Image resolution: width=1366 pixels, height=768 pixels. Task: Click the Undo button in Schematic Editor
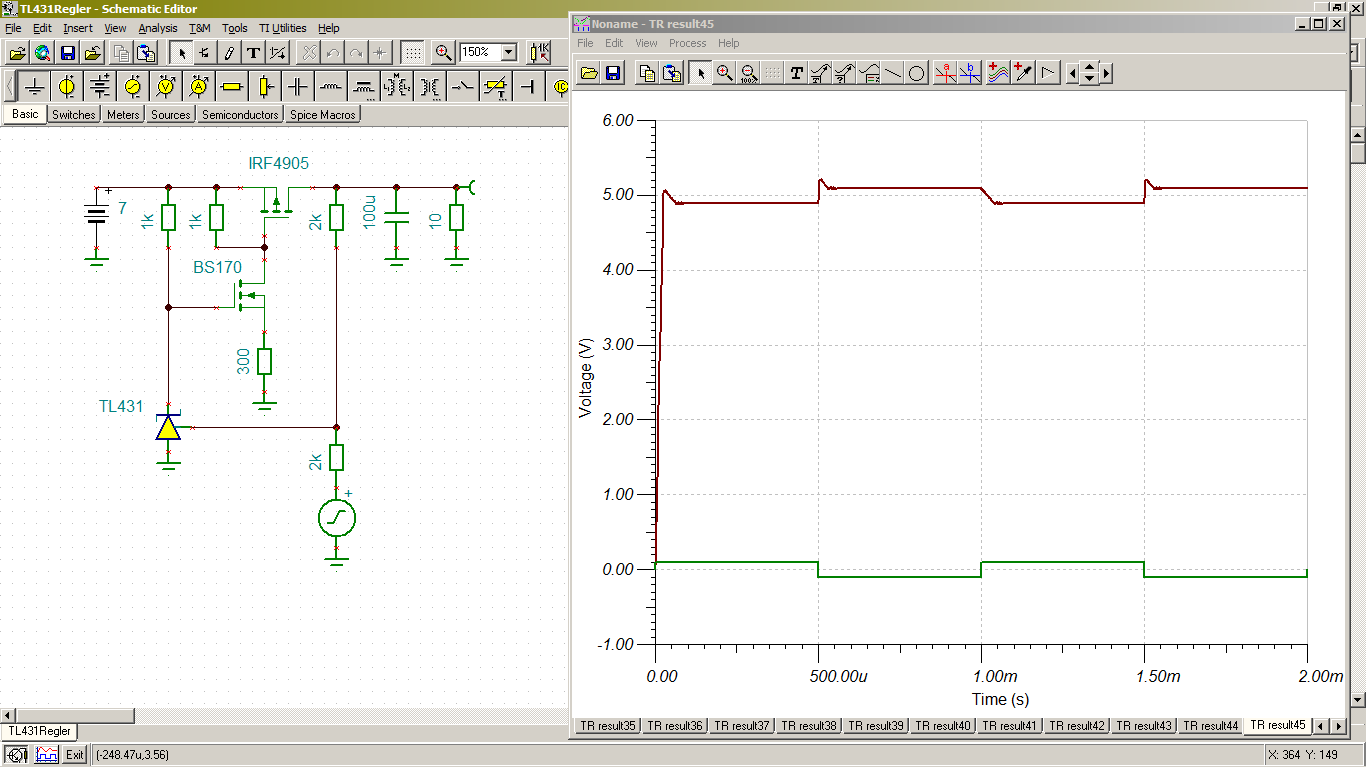[x=333, y=52]
